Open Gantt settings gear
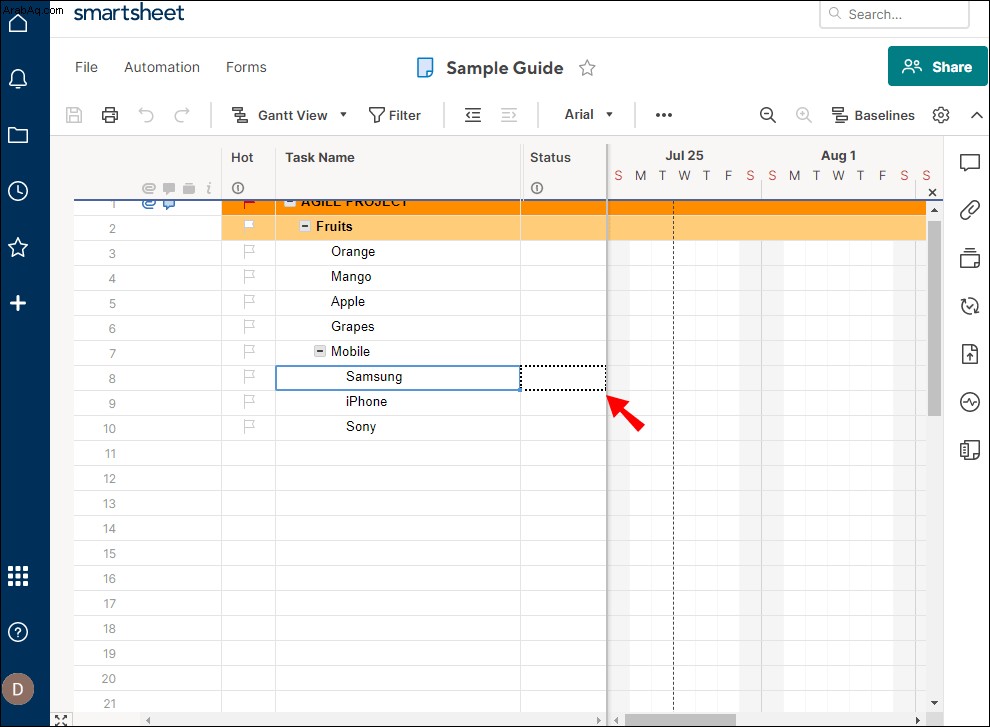This screenshot has width=990, height=727. pyautogui.click(x=941, y=115)
